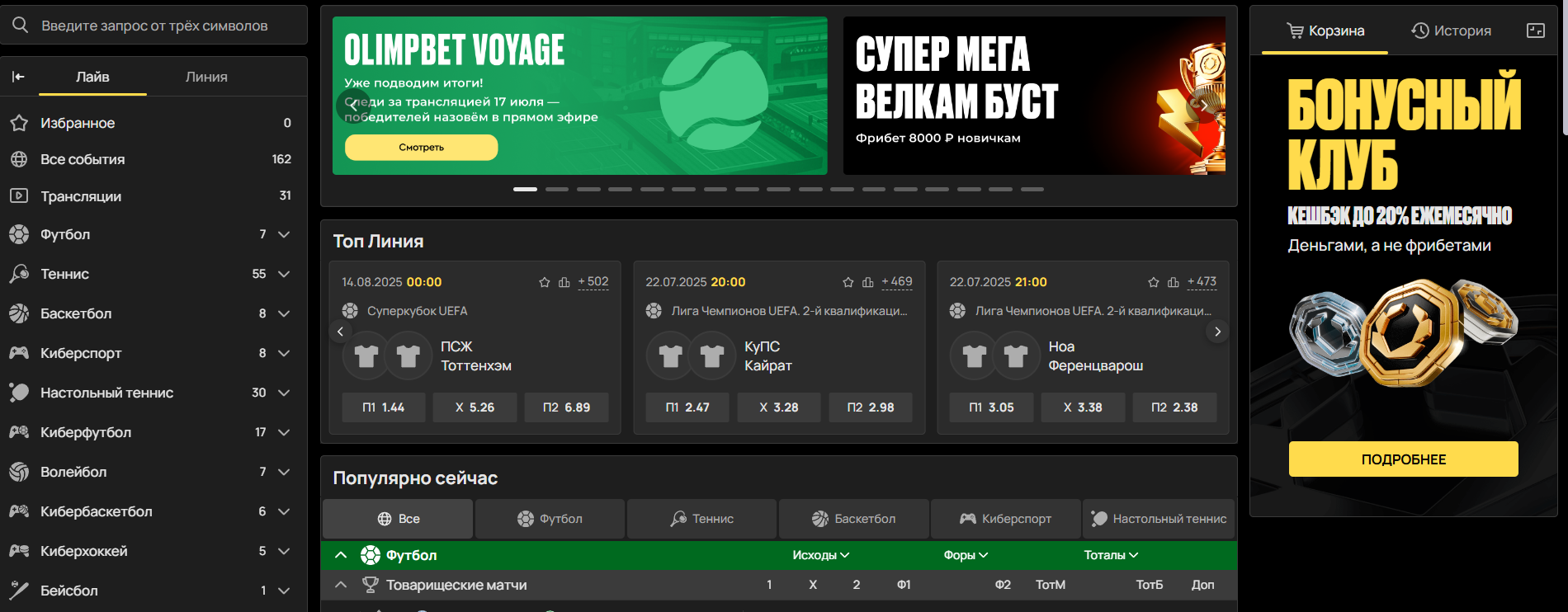This screenshot has width=1568, height=612.
Task: Click the Настольный теннис paddle icon in sidebar
Action: (19, 393)
